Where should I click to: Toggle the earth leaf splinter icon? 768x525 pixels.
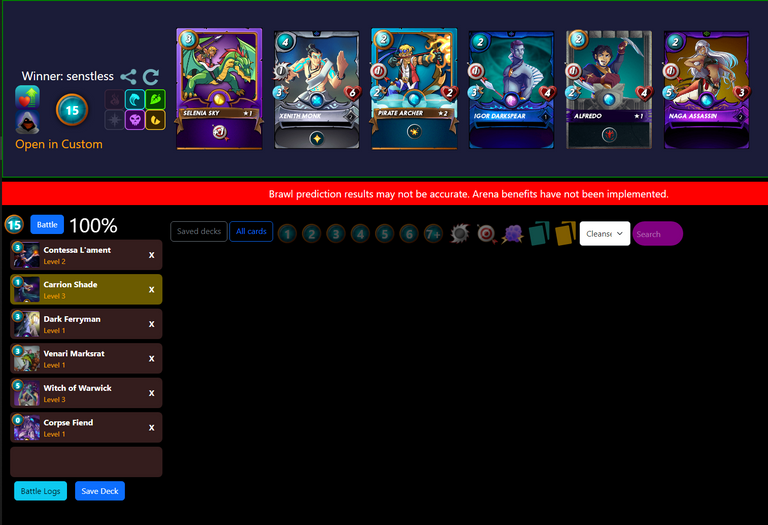155,99
